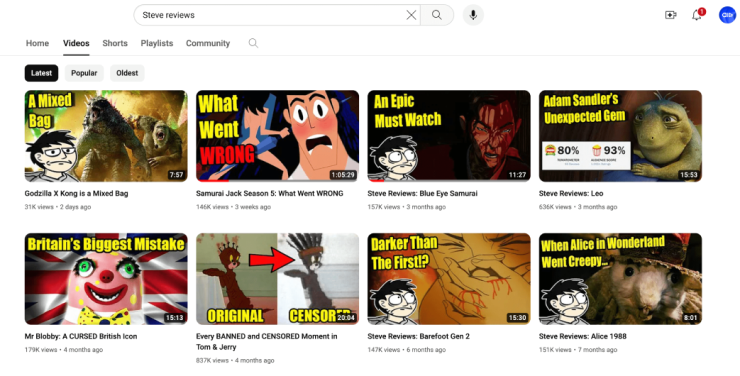Open the create video icon
The height and width of the screenshot is (376, 740).
(x=671, y=15)
